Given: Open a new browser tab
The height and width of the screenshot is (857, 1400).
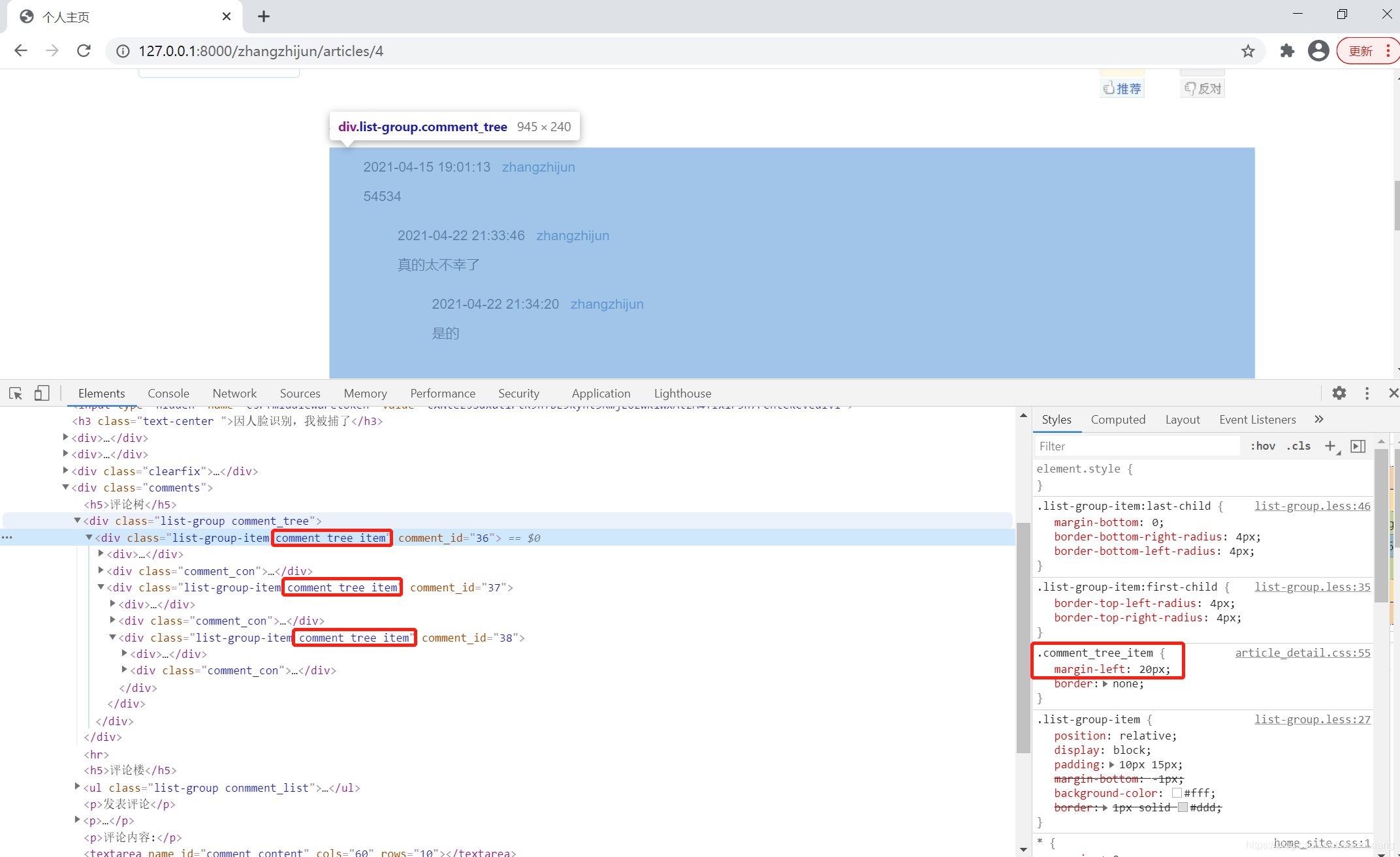Looking at the screenshot, I should tap(264, 16).
